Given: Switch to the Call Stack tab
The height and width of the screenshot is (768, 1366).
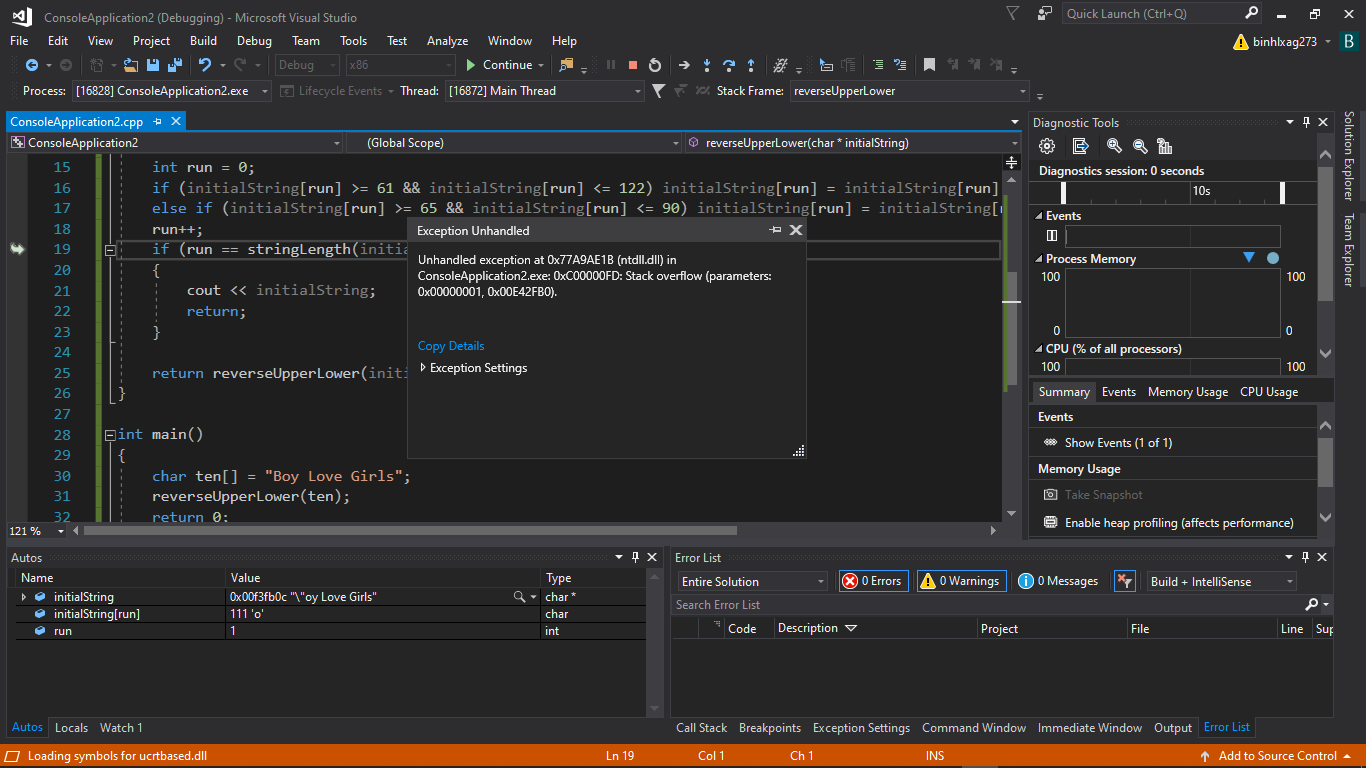Looking at the screenshot, I should point(701,728).
